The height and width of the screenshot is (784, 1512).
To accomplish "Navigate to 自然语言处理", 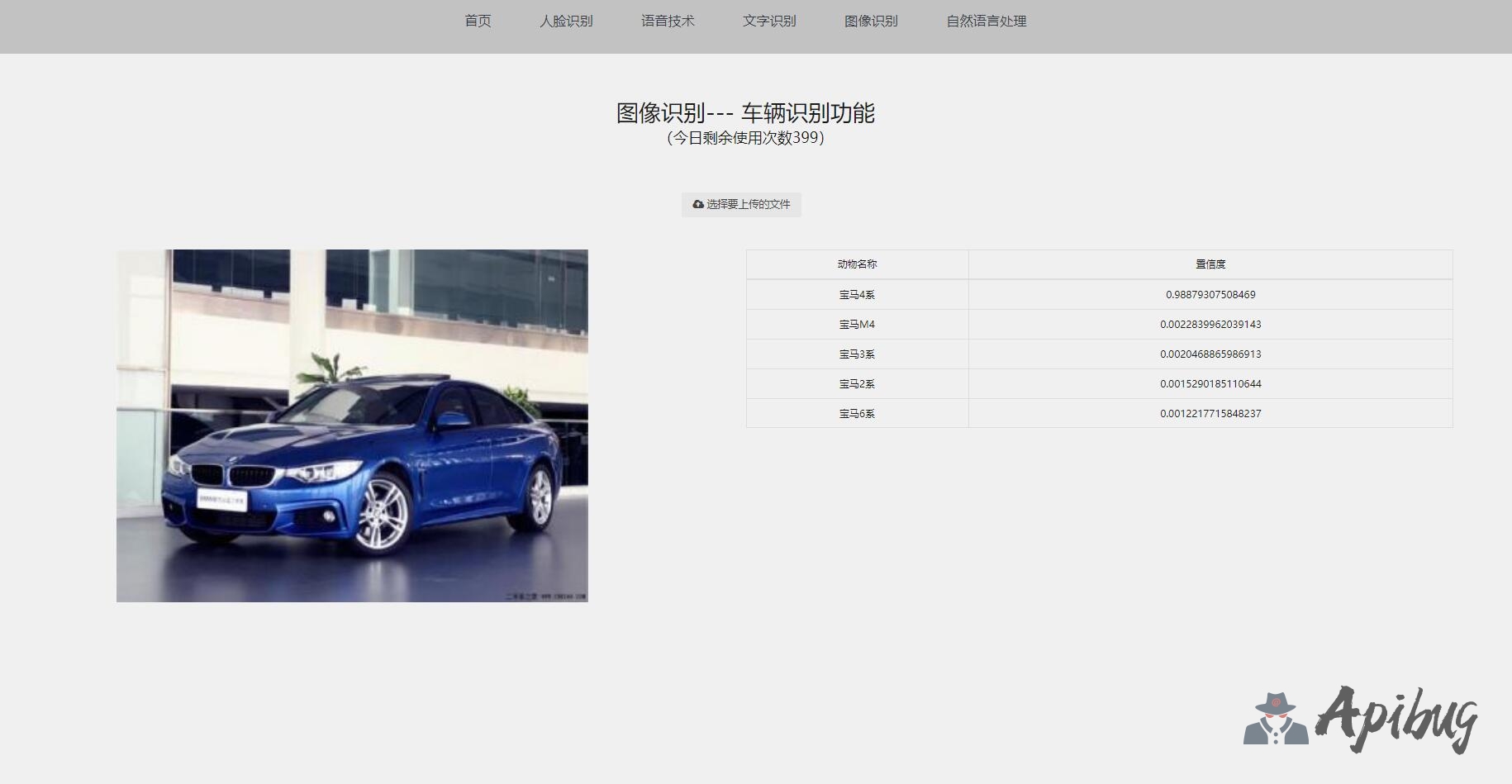I will point(987,21).
